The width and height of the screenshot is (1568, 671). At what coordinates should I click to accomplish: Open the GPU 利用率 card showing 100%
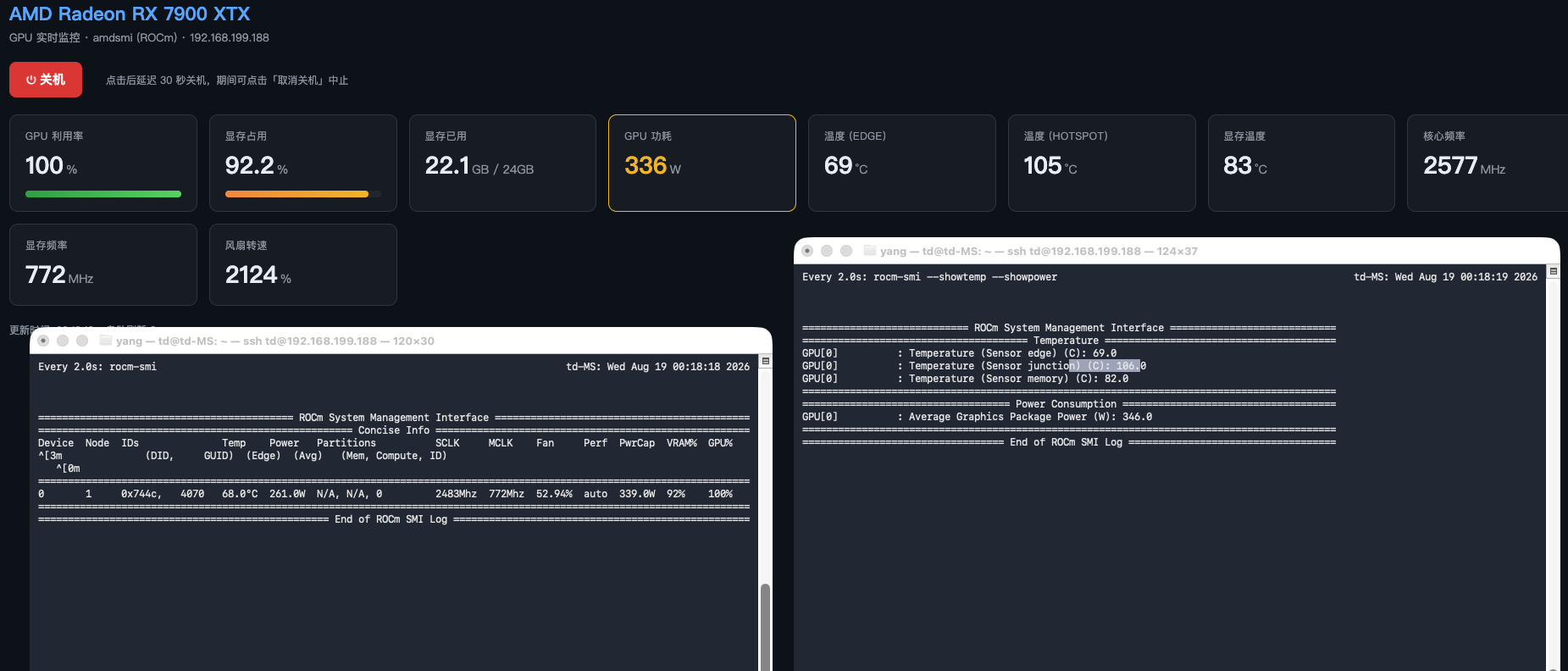103,163
